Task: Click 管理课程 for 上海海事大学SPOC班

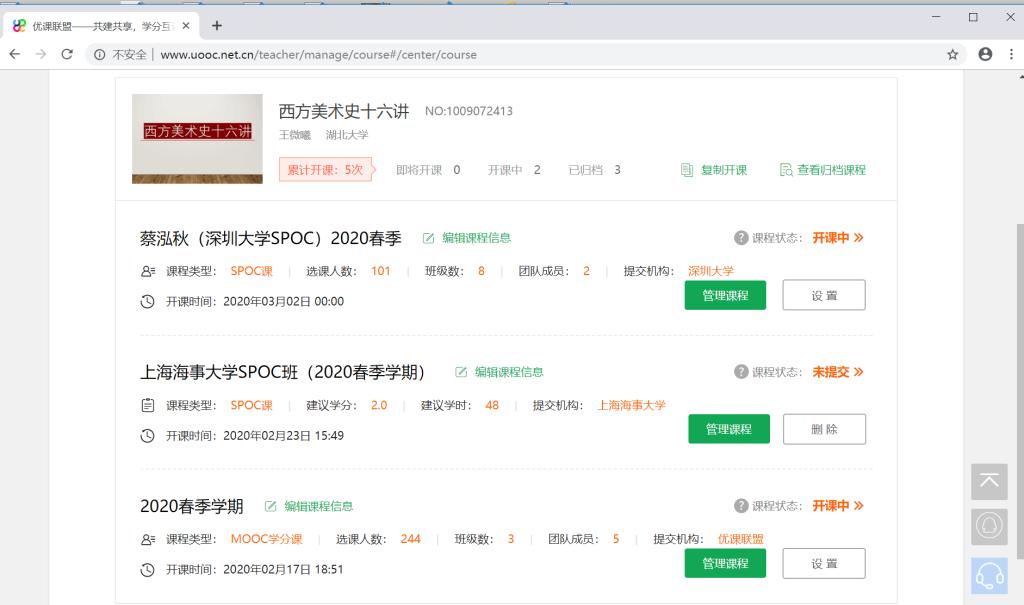Action: (729, 429)
